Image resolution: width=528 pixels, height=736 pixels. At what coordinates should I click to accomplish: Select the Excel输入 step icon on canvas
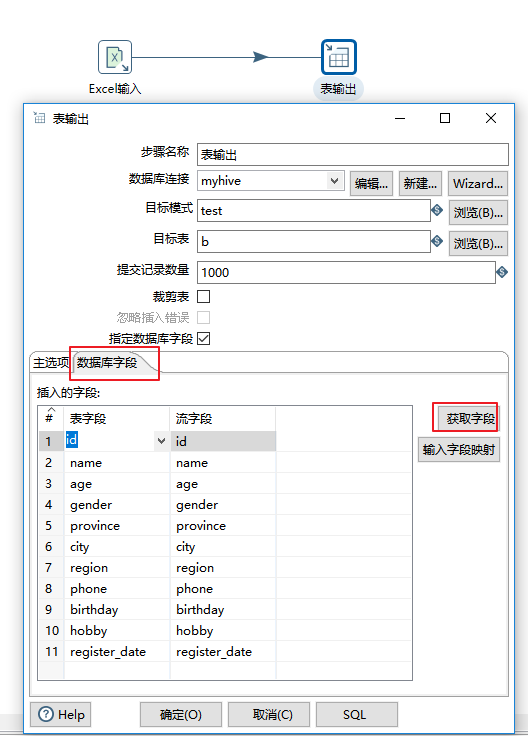click(x=115, y=57)
